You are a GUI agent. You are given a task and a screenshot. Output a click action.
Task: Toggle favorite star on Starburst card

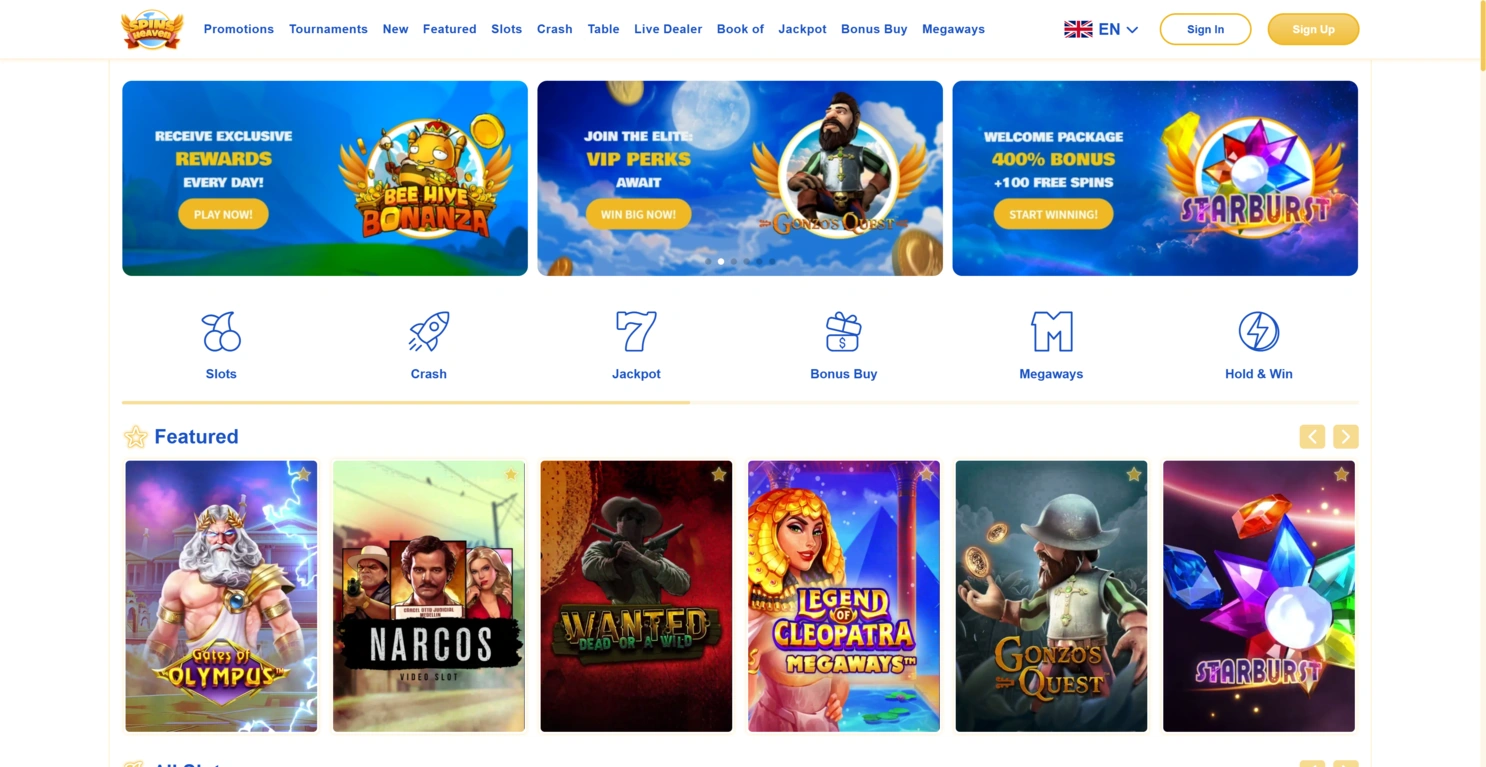tap(1341, 475)
